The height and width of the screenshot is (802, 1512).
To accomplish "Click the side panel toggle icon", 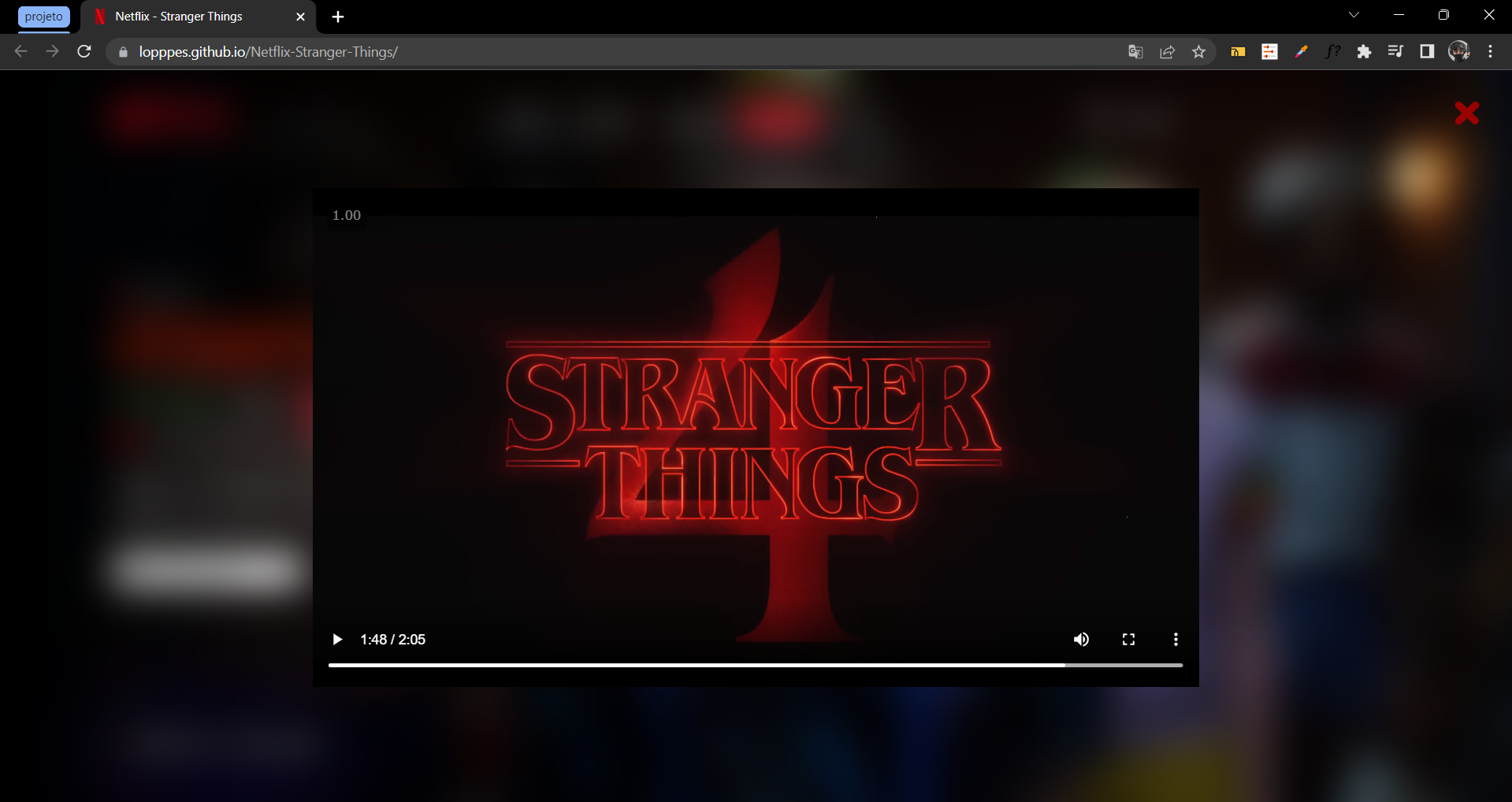I will (x=1427, y=51).
